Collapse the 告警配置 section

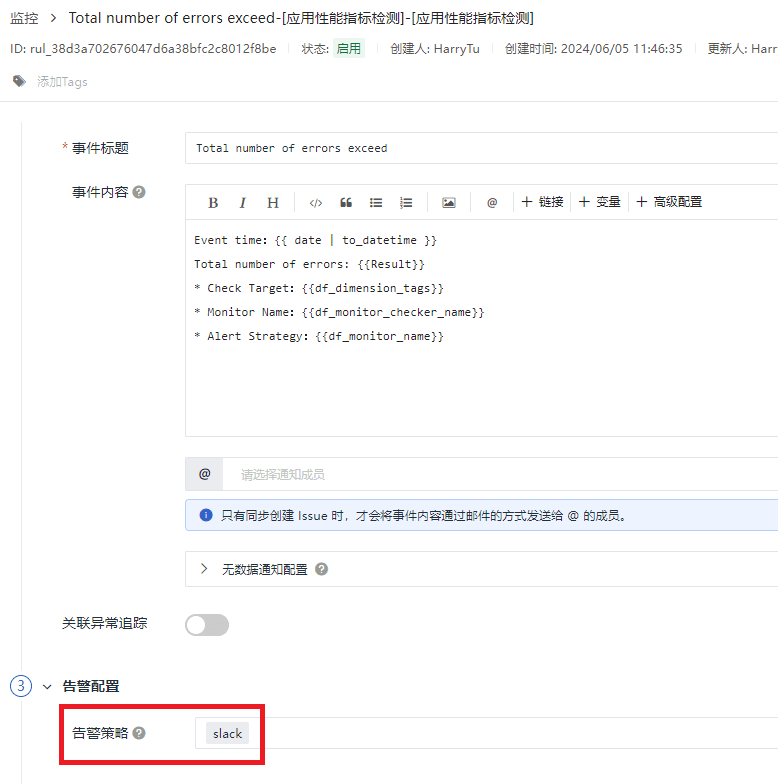pyautogui.click(x=47, y=686)
